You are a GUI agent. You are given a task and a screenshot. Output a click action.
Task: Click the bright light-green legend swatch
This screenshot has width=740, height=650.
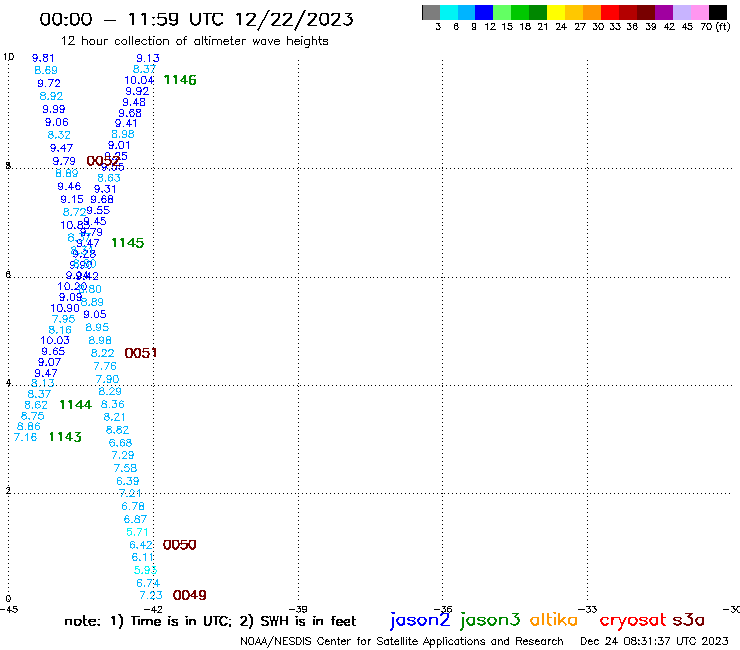[x=502, y=12]
